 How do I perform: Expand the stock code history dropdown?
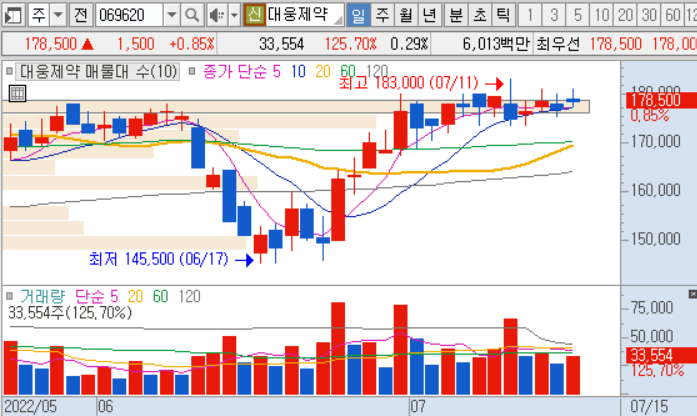click(171, 15)
